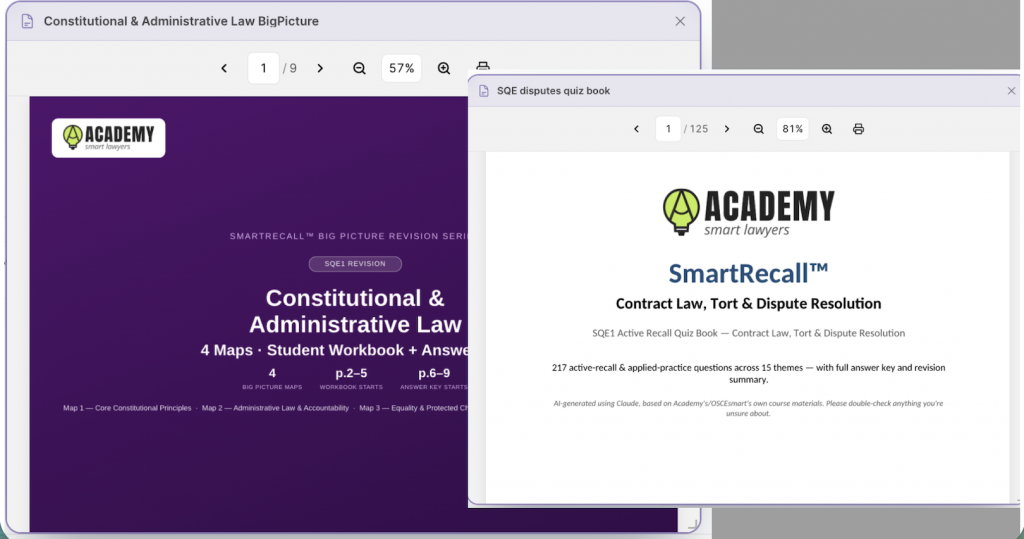Viewport: 1024px width, 539px height.
Task: Click 'p.6–9' answer key starts figure
Action: (434, 373)
